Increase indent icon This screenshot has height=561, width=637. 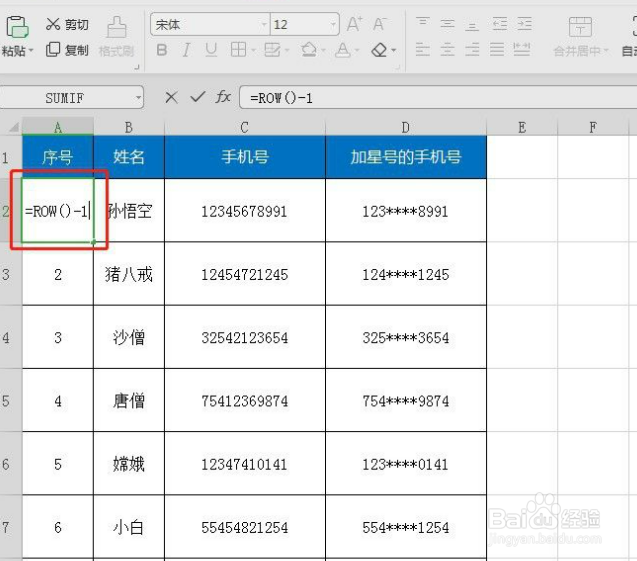[x=524, y=24]
